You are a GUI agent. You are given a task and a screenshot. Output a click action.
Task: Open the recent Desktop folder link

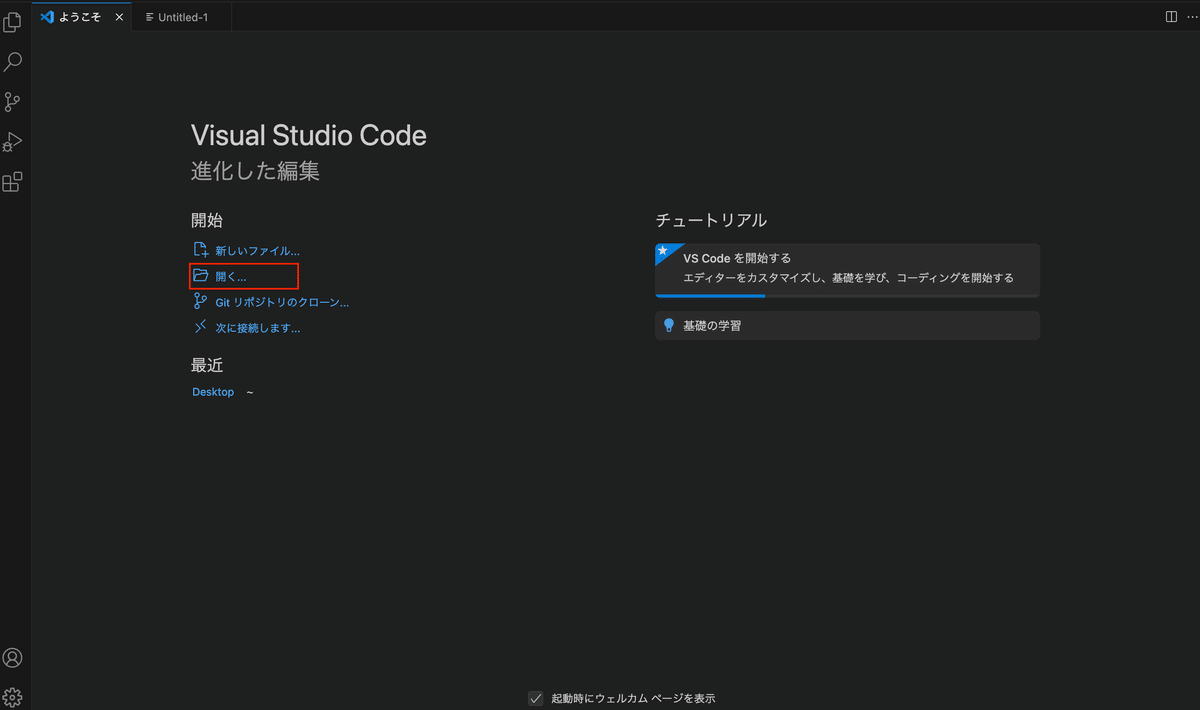tap(213, 392)
